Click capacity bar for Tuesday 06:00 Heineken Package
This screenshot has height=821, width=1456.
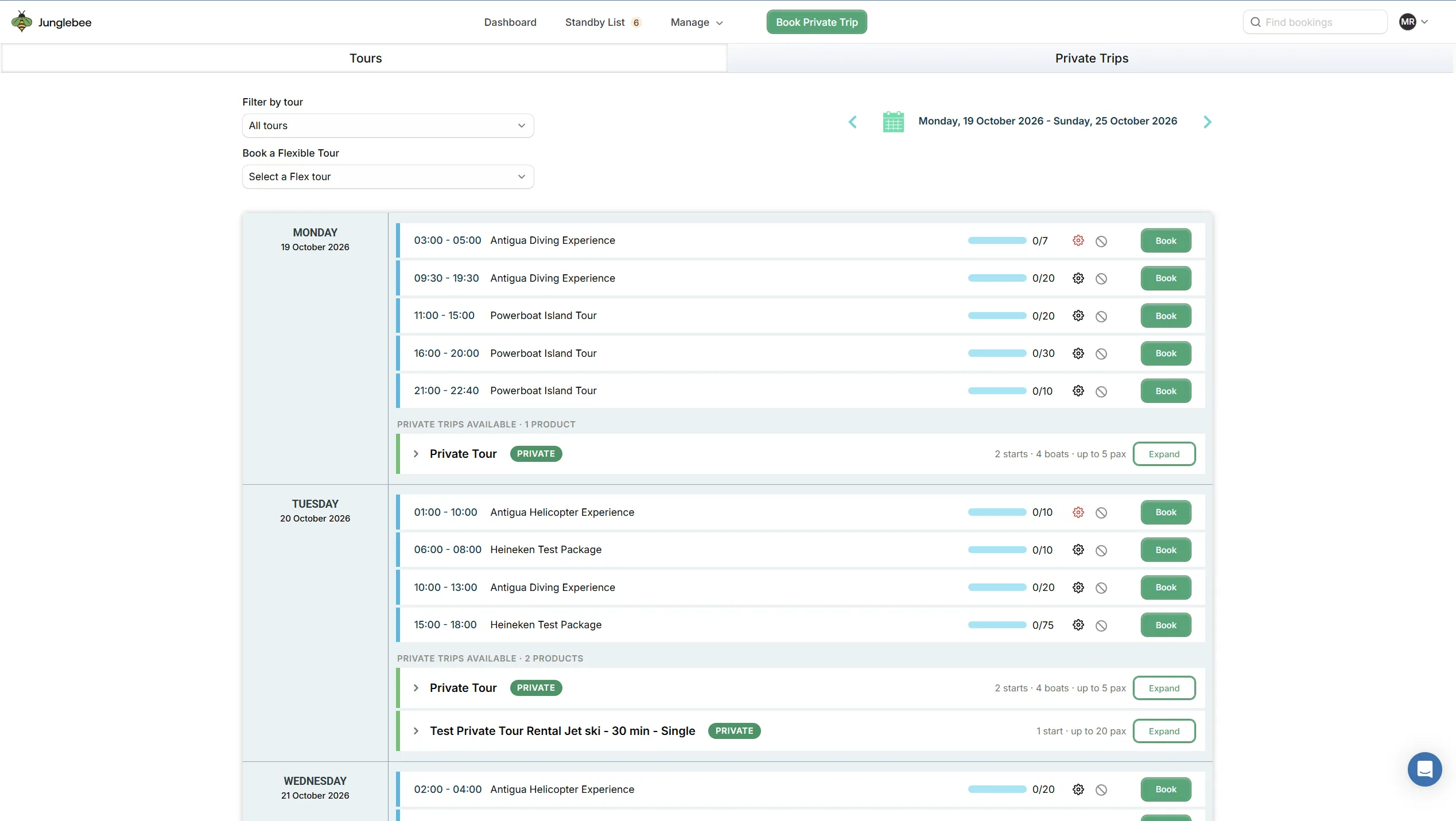pyautogui.click(x=997, y=550)
